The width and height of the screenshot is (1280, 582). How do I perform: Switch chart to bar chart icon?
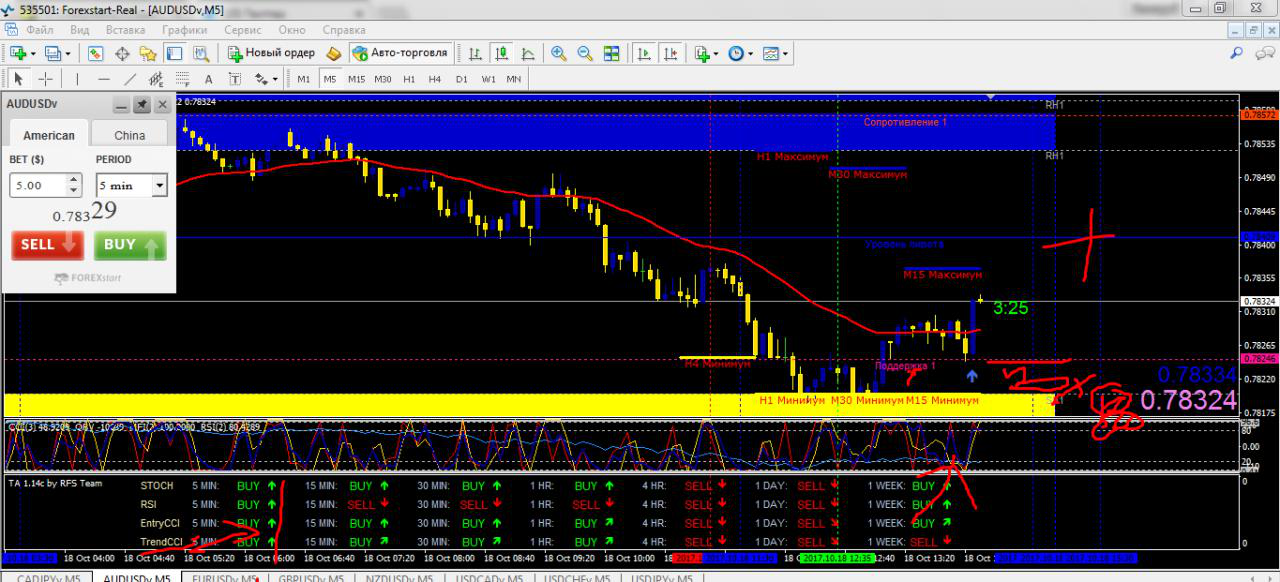(x=476, y=53)
